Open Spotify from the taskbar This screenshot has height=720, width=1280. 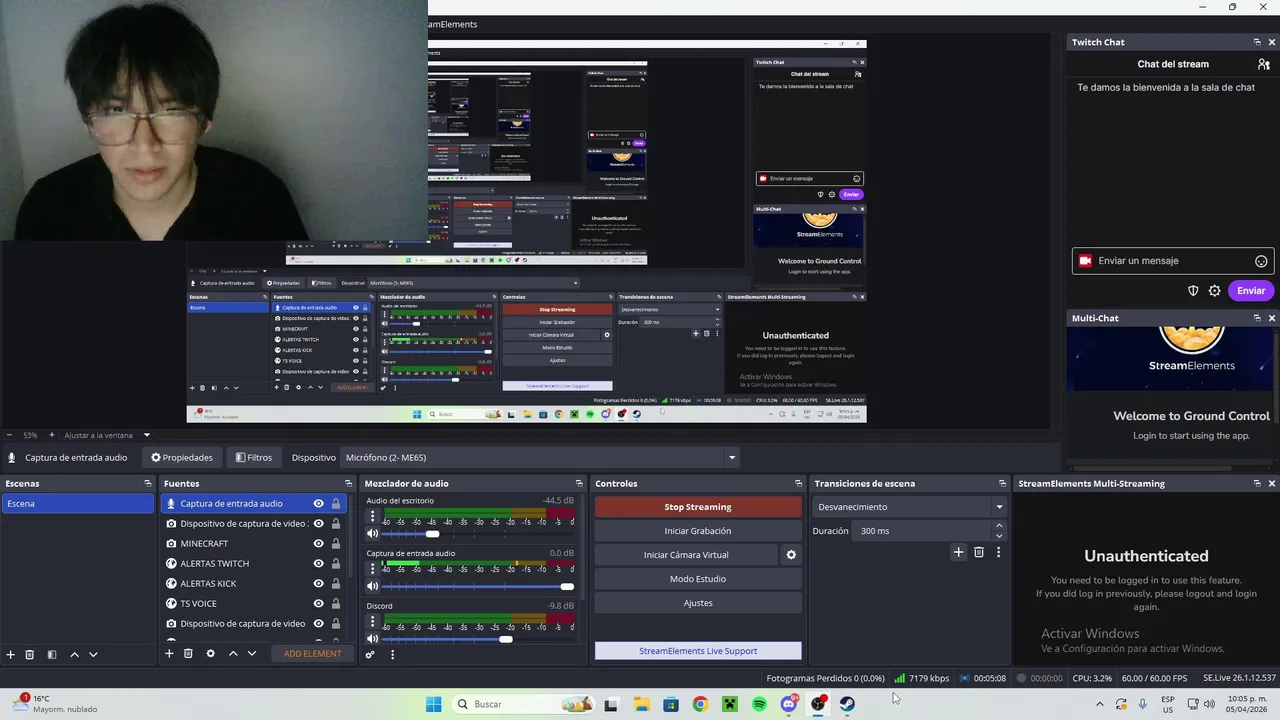pos(759,704)
